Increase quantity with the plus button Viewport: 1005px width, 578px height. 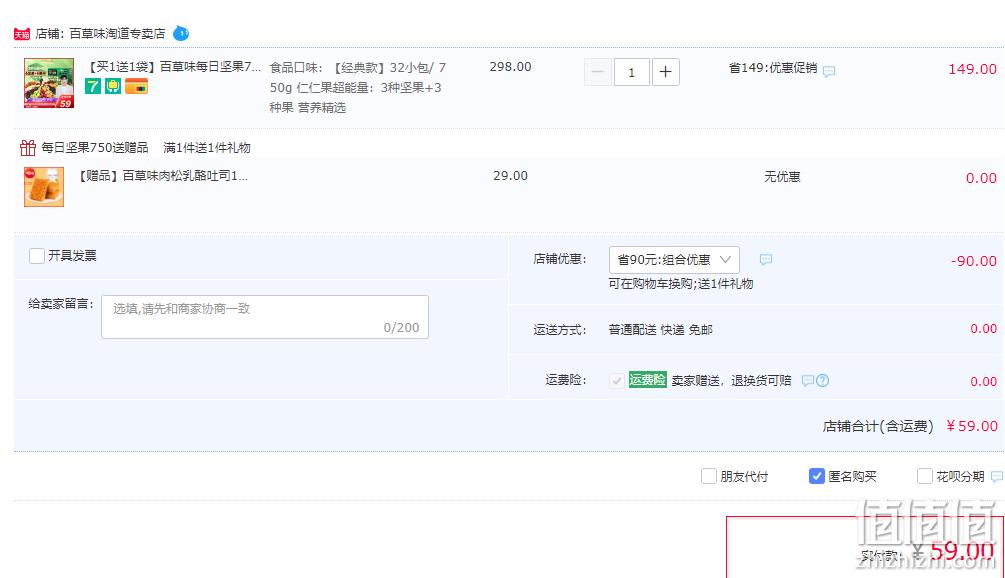(x=665, y=72)
